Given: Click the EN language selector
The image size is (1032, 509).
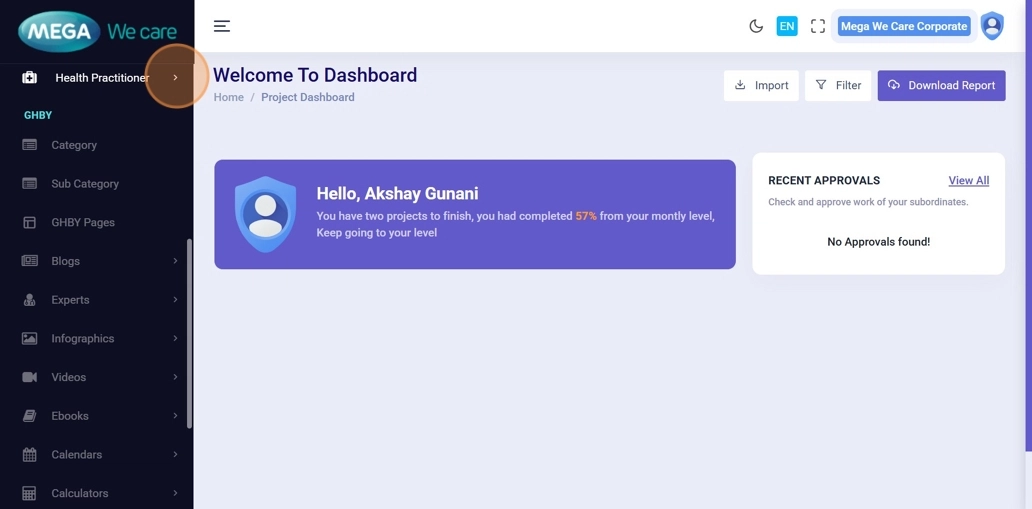Looking at the screenshot, I should (x=787, y=27).
